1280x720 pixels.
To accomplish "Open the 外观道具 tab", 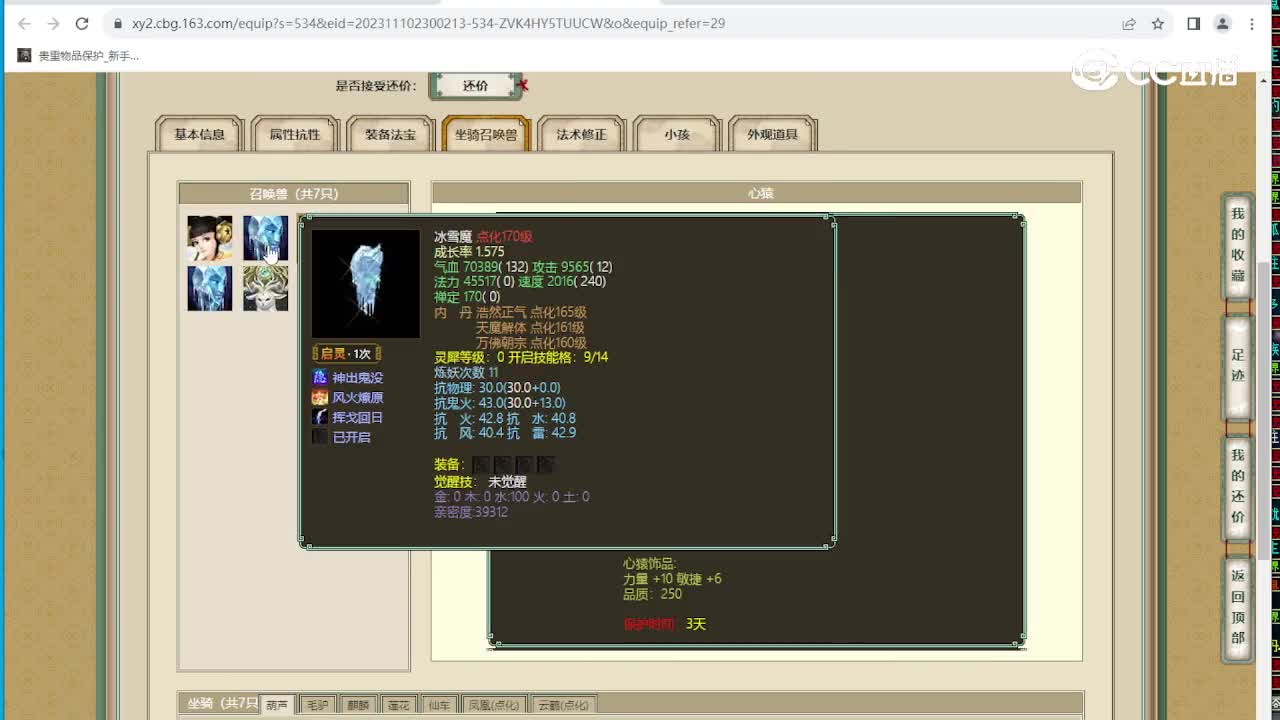I will point(772,134).
